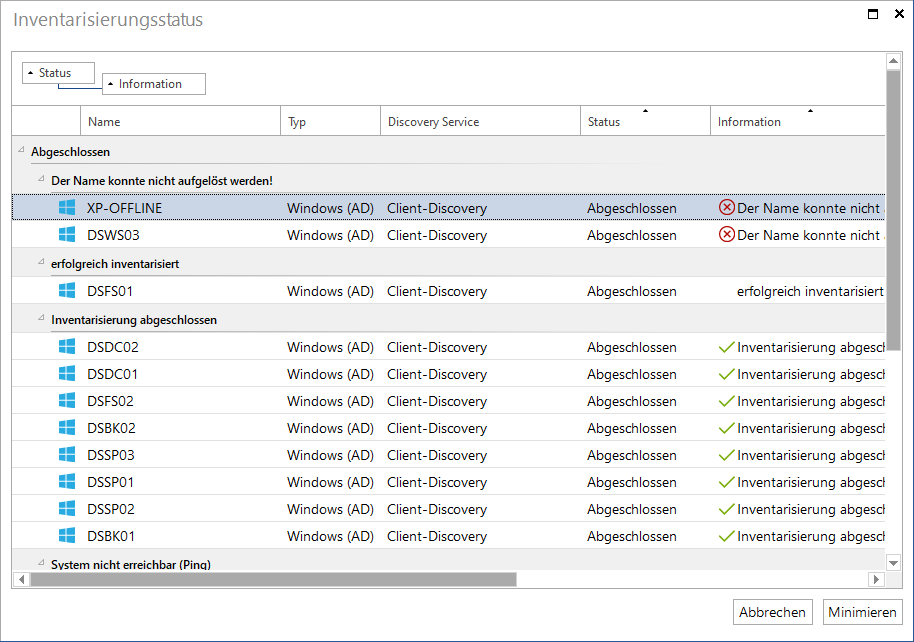Click green checkmark in DSSP03 row
Viewport: 914px width, 642px height.
coord(726,455)
